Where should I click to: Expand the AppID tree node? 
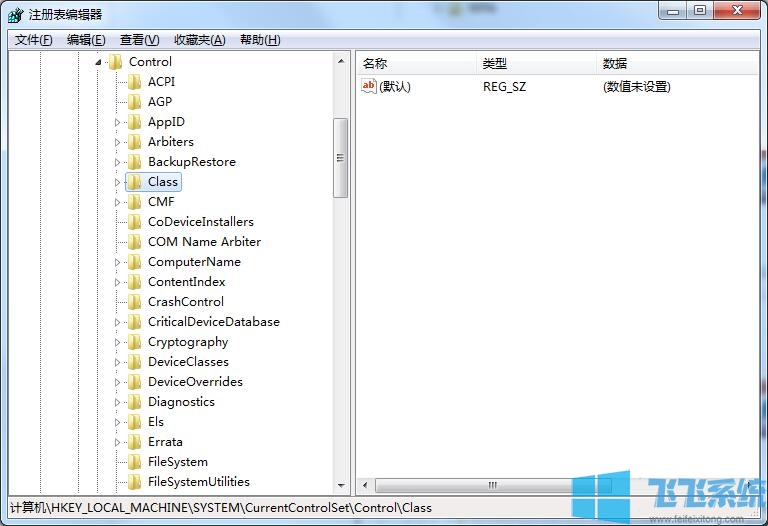click(117, 122)
